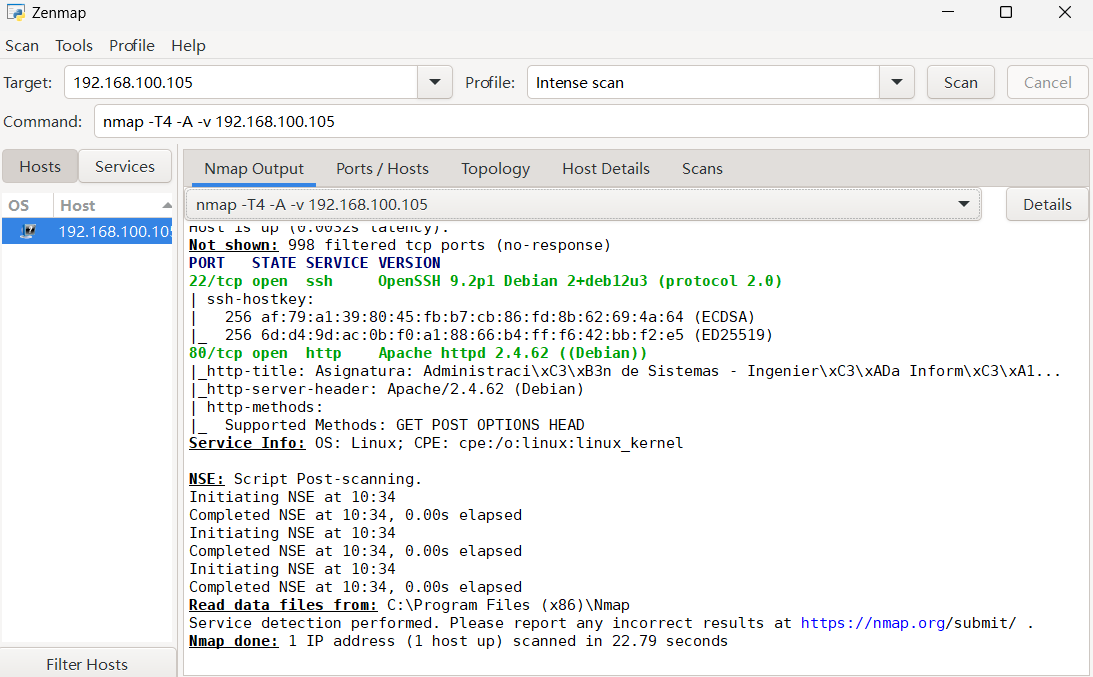
Task: Open the Topology tab
Action: (495, 169)
